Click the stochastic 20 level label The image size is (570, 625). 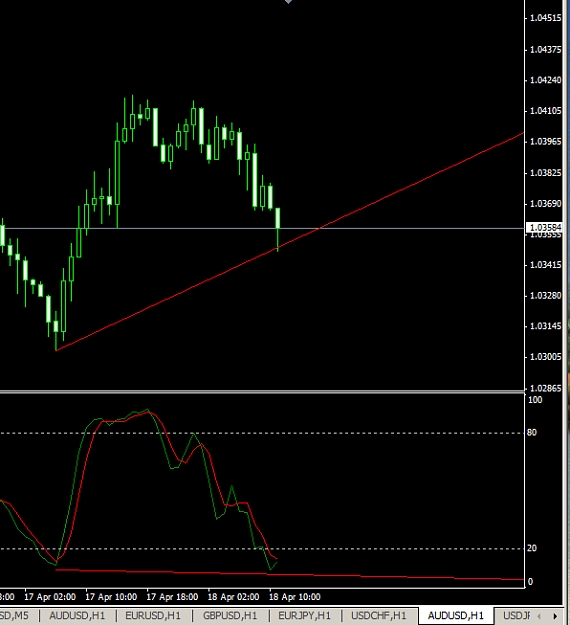(532, 548)
